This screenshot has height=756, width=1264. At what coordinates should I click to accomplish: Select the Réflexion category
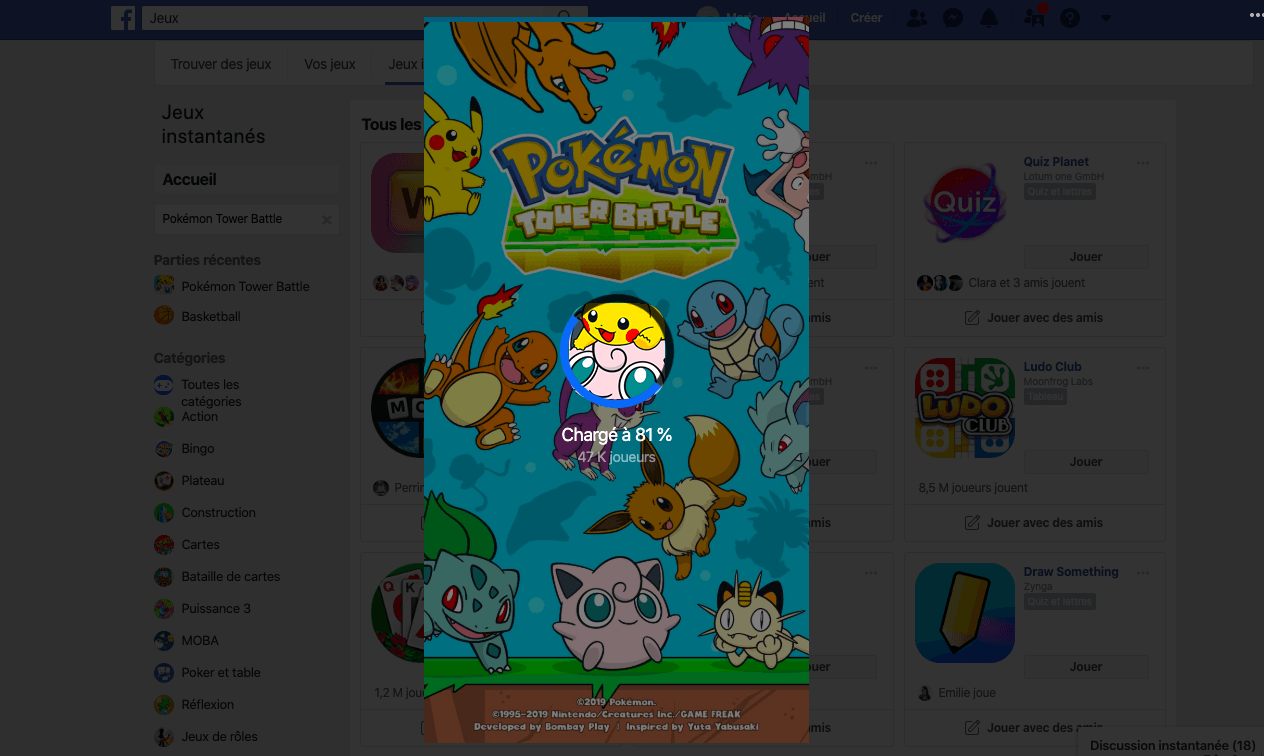208,705
